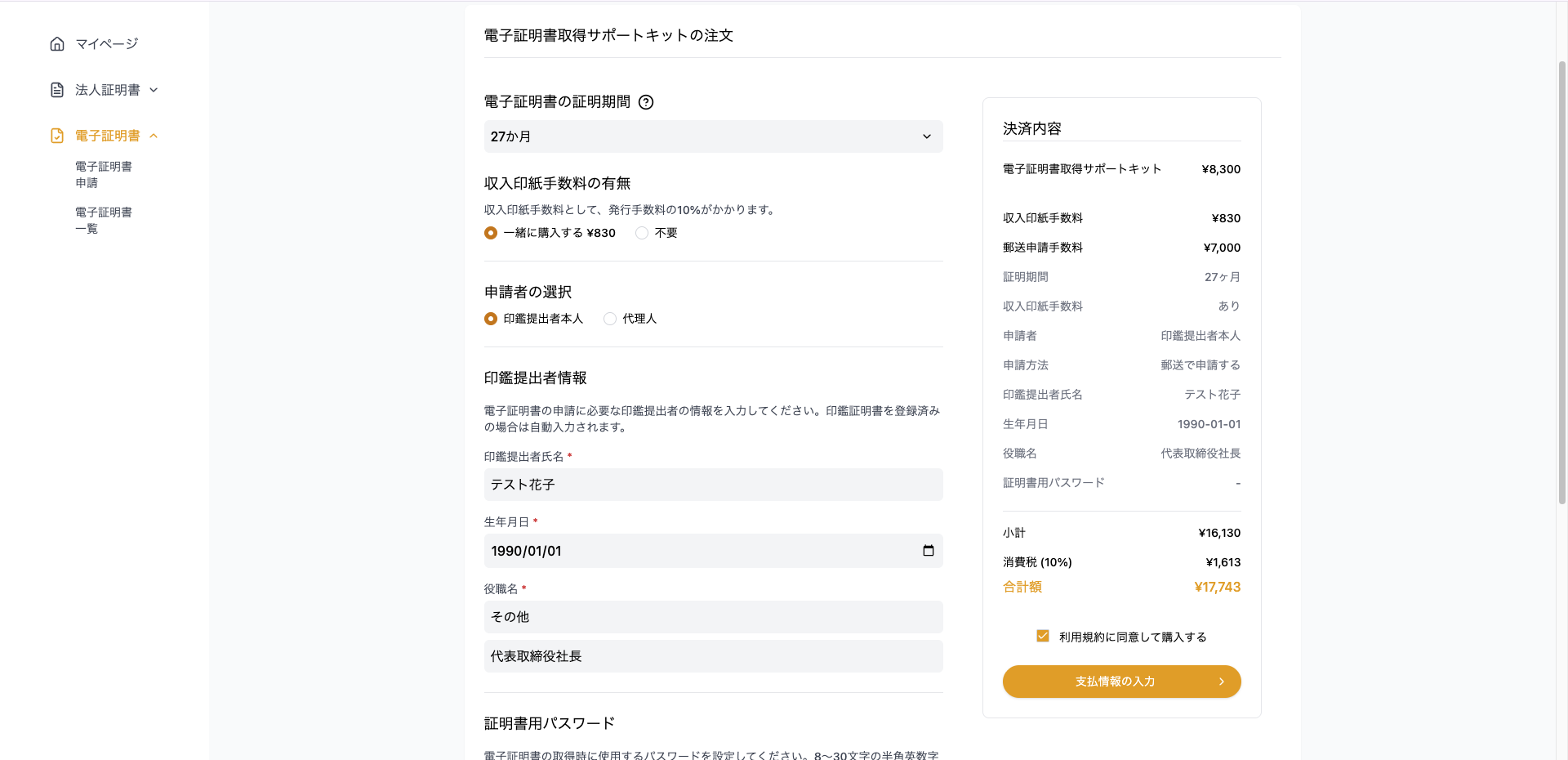Select the 不要 radio option
The image size is (1568, 760).
click(642, 233)
